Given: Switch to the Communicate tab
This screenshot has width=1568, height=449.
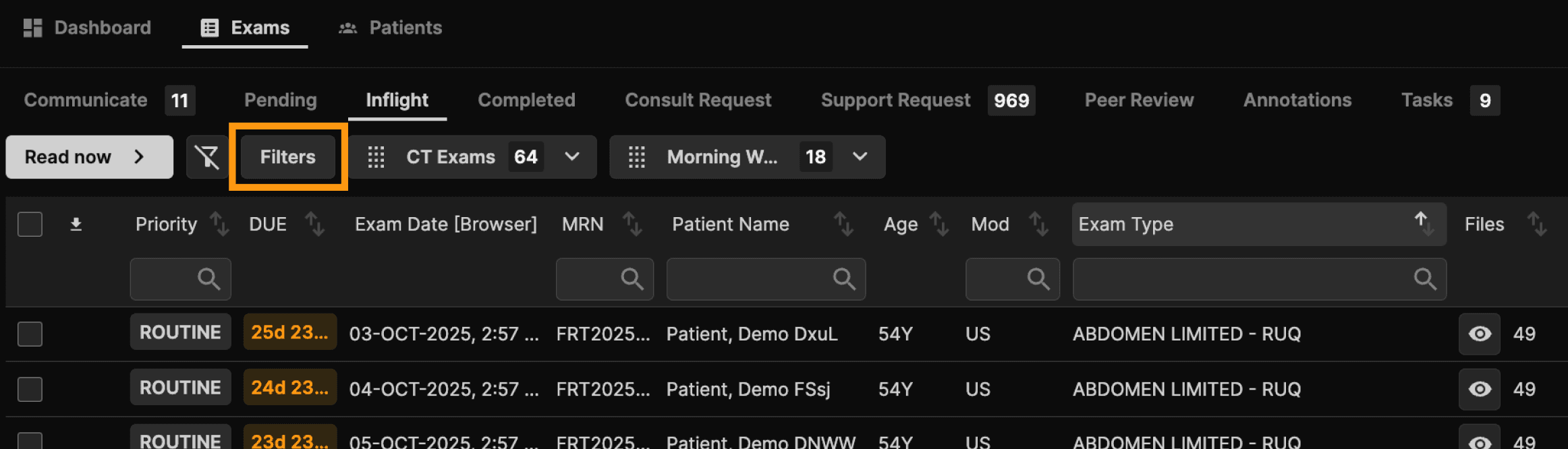Looking at the screenshot, I should tap(86, 100).
